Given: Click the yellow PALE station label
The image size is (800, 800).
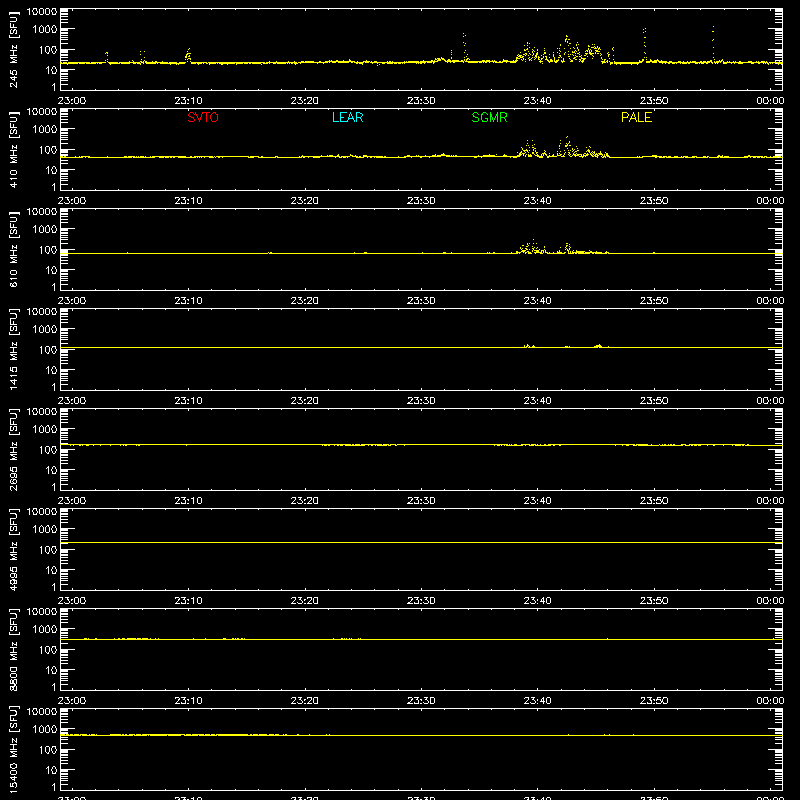Looking at the screenshot, I should tap(636, 117).
